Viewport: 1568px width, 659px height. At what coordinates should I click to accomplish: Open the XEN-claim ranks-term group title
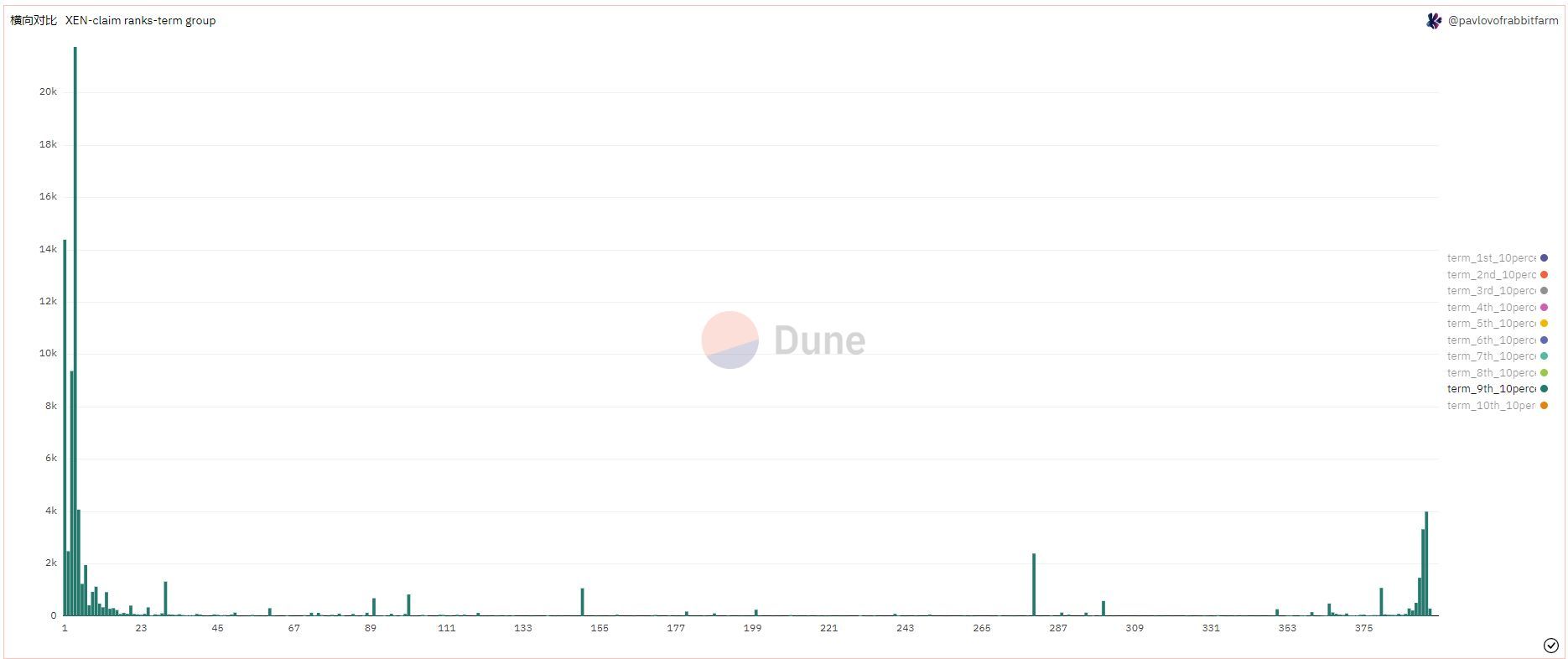click(x=140, y=20)
